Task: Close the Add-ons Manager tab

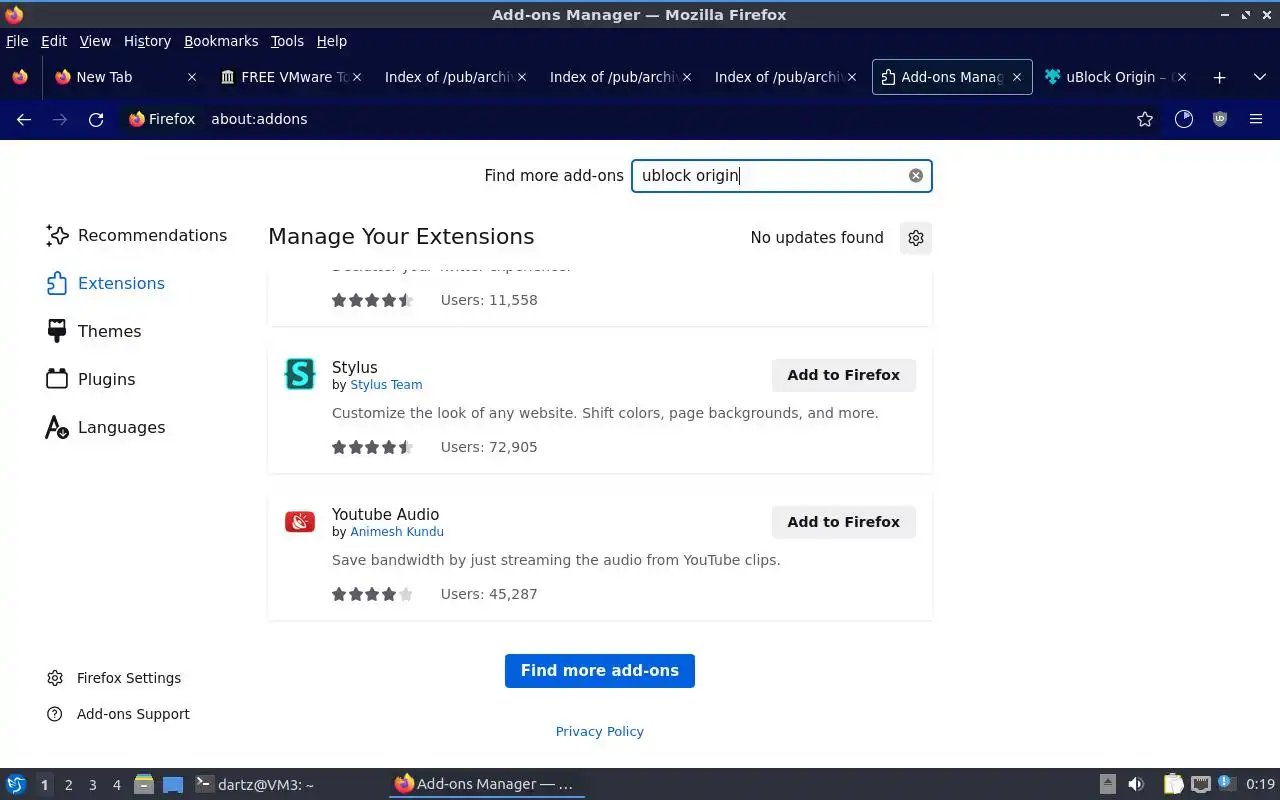Action: click(1017, 77)
